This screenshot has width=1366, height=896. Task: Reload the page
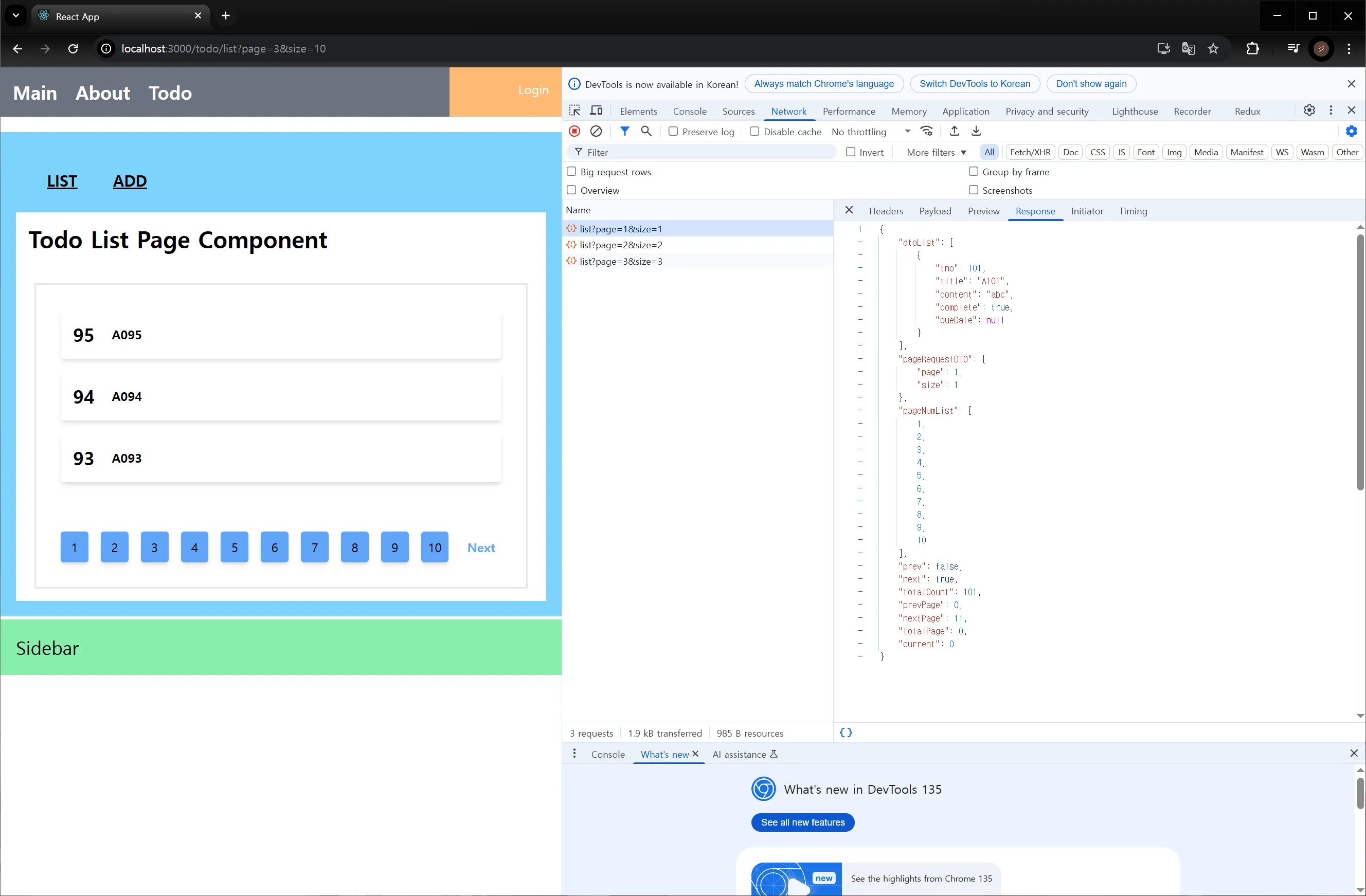[73, 49]
